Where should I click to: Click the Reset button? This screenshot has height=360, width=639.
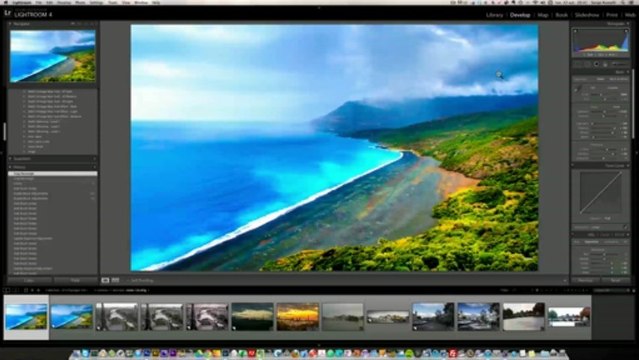point(615,280)
